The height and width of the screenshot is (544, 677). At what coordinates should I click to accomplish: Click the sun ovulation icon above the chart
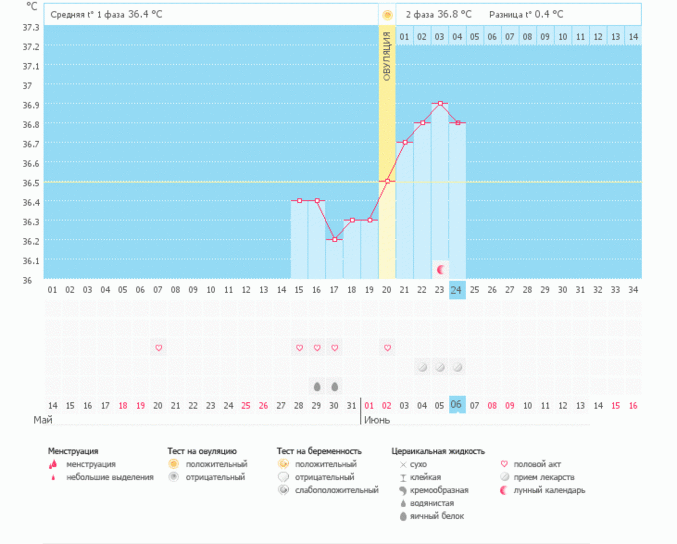(x=387, y=15)
